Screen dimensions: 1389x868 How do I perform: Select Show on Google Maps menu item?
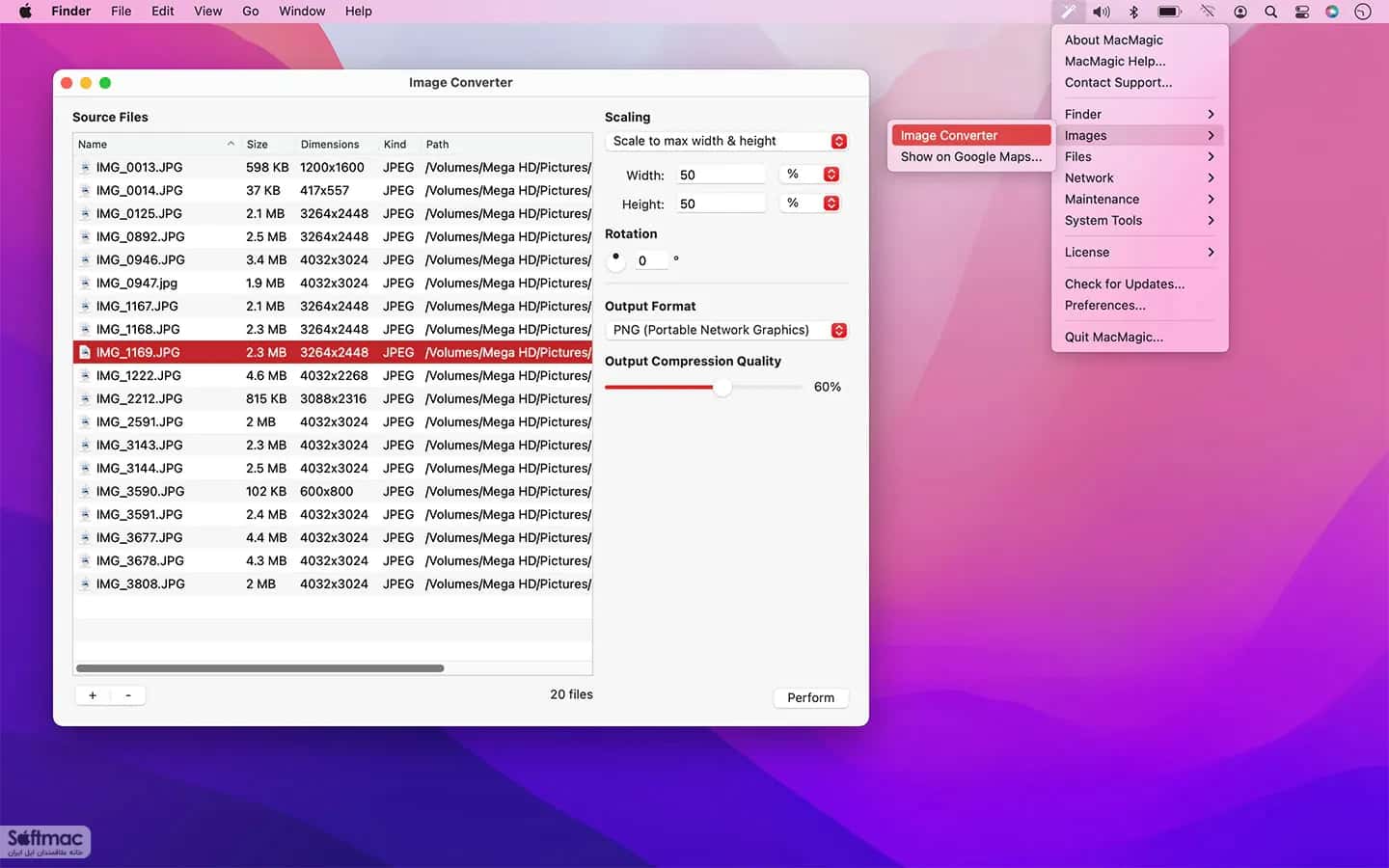[x=970, y=156]
